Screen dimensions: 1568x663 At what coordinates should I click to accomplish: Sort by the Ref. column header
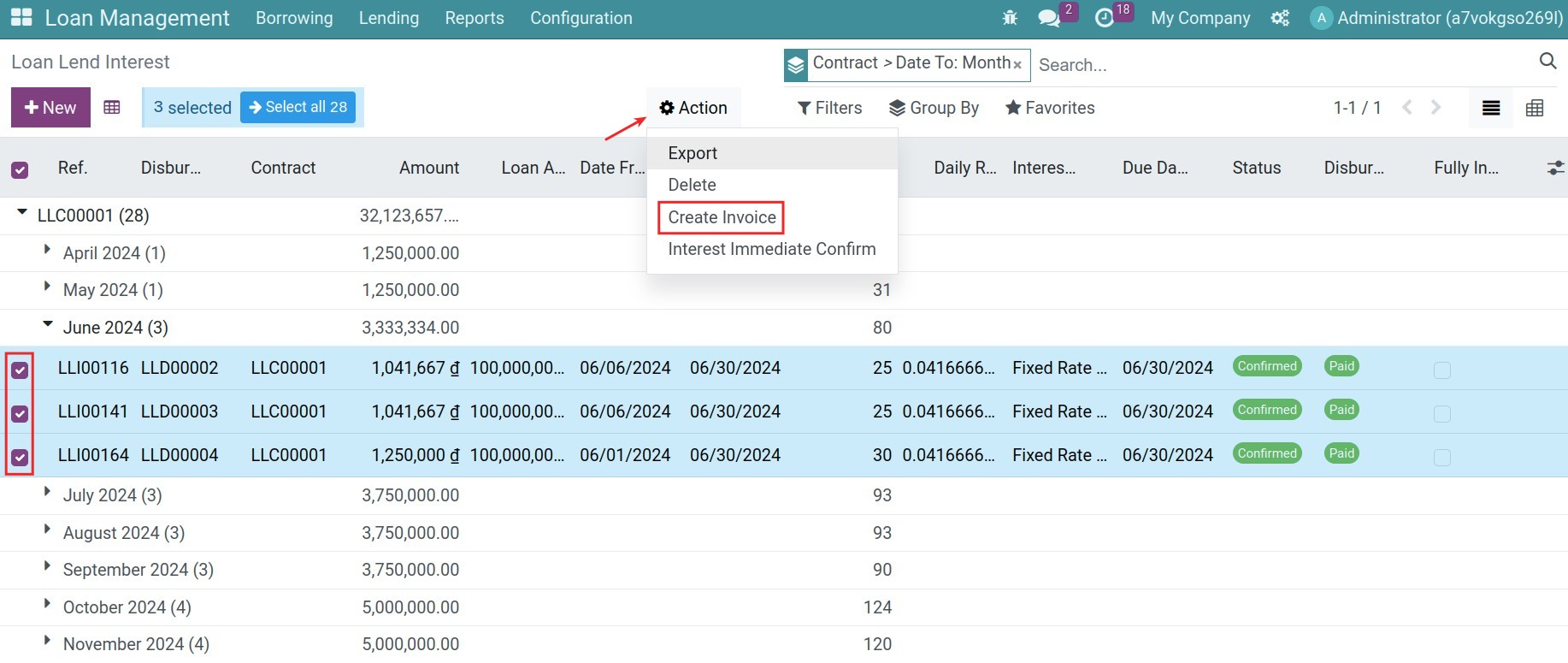click(73, 168)
